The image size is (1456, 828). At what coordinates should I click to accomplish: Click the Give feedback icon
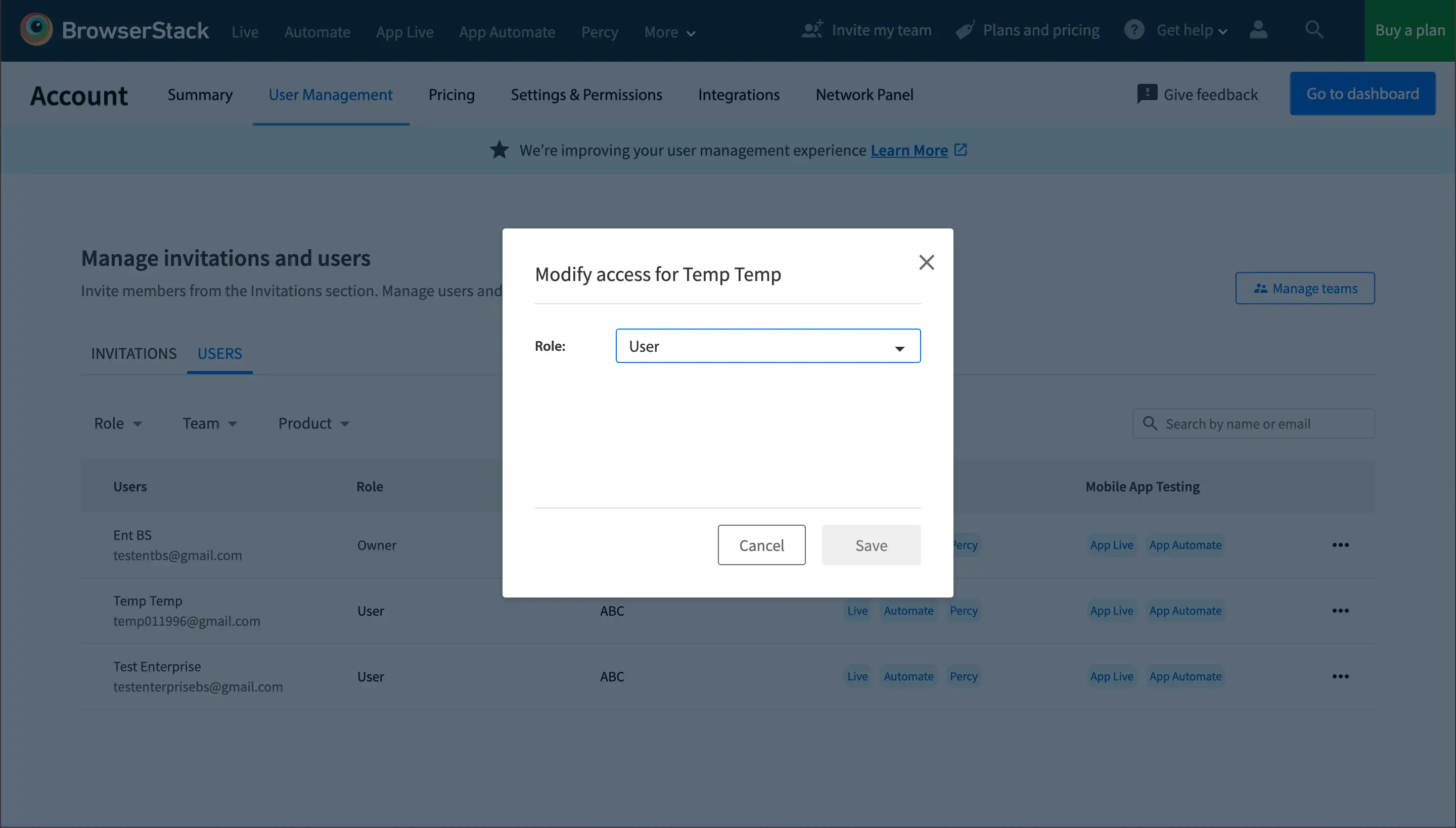1147,94
